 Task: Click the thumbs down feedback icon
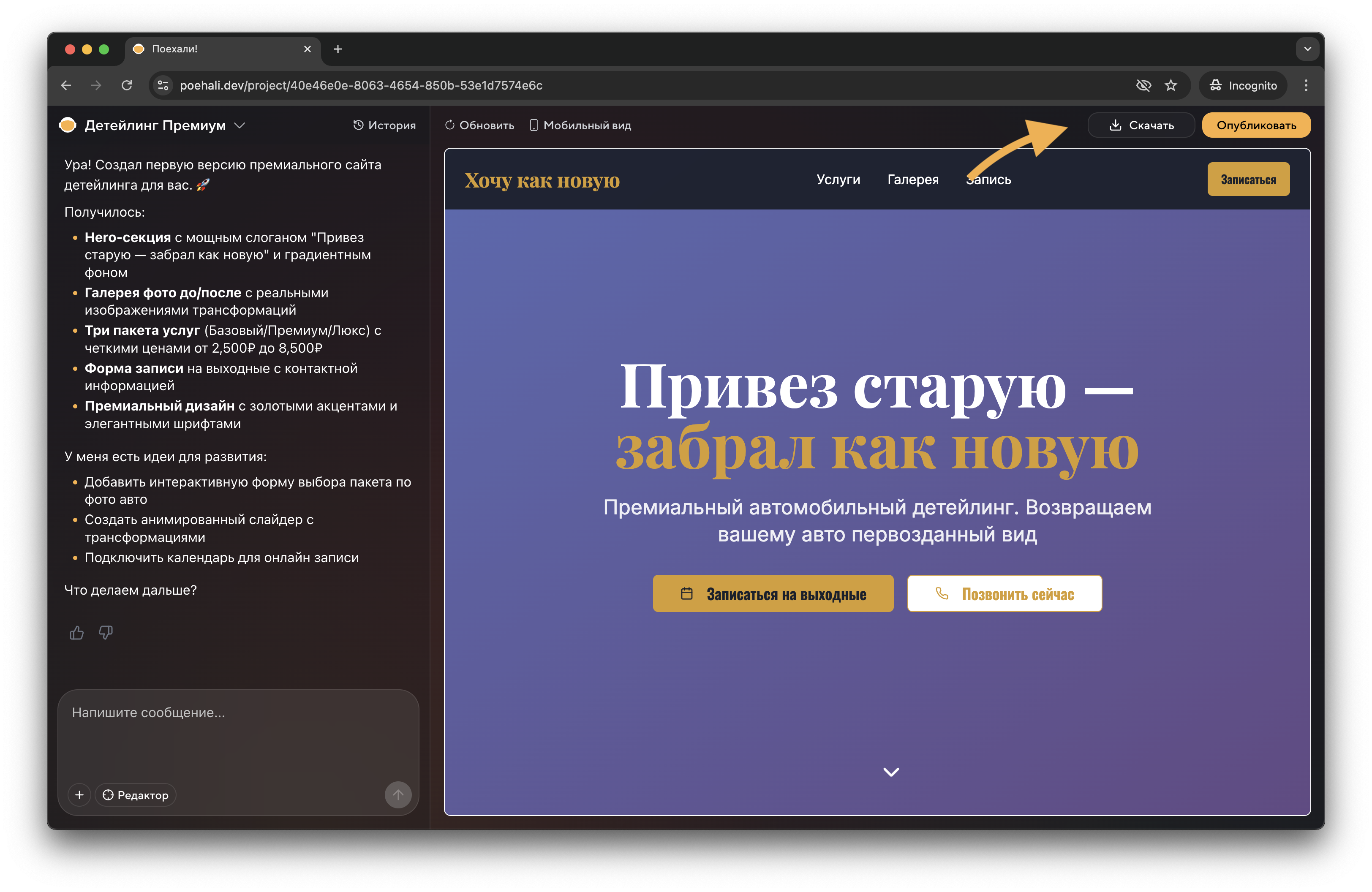tap(106, 633)
